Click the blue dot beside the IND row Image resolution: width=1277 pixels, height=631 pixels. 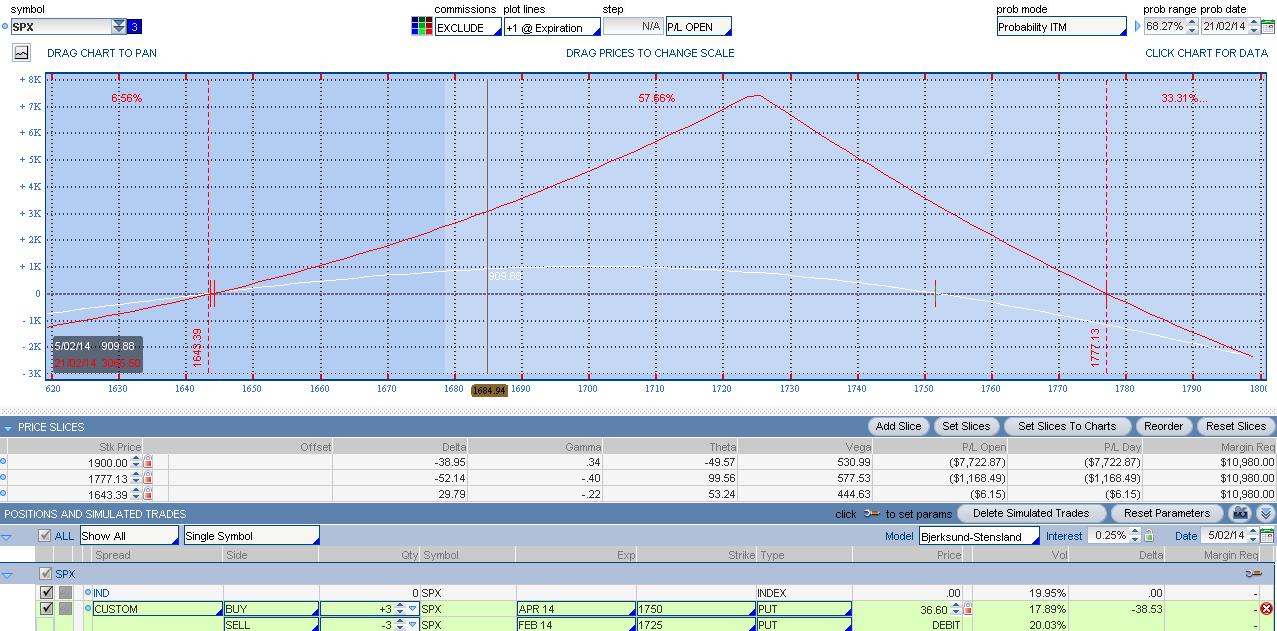(x=88, y=593)
